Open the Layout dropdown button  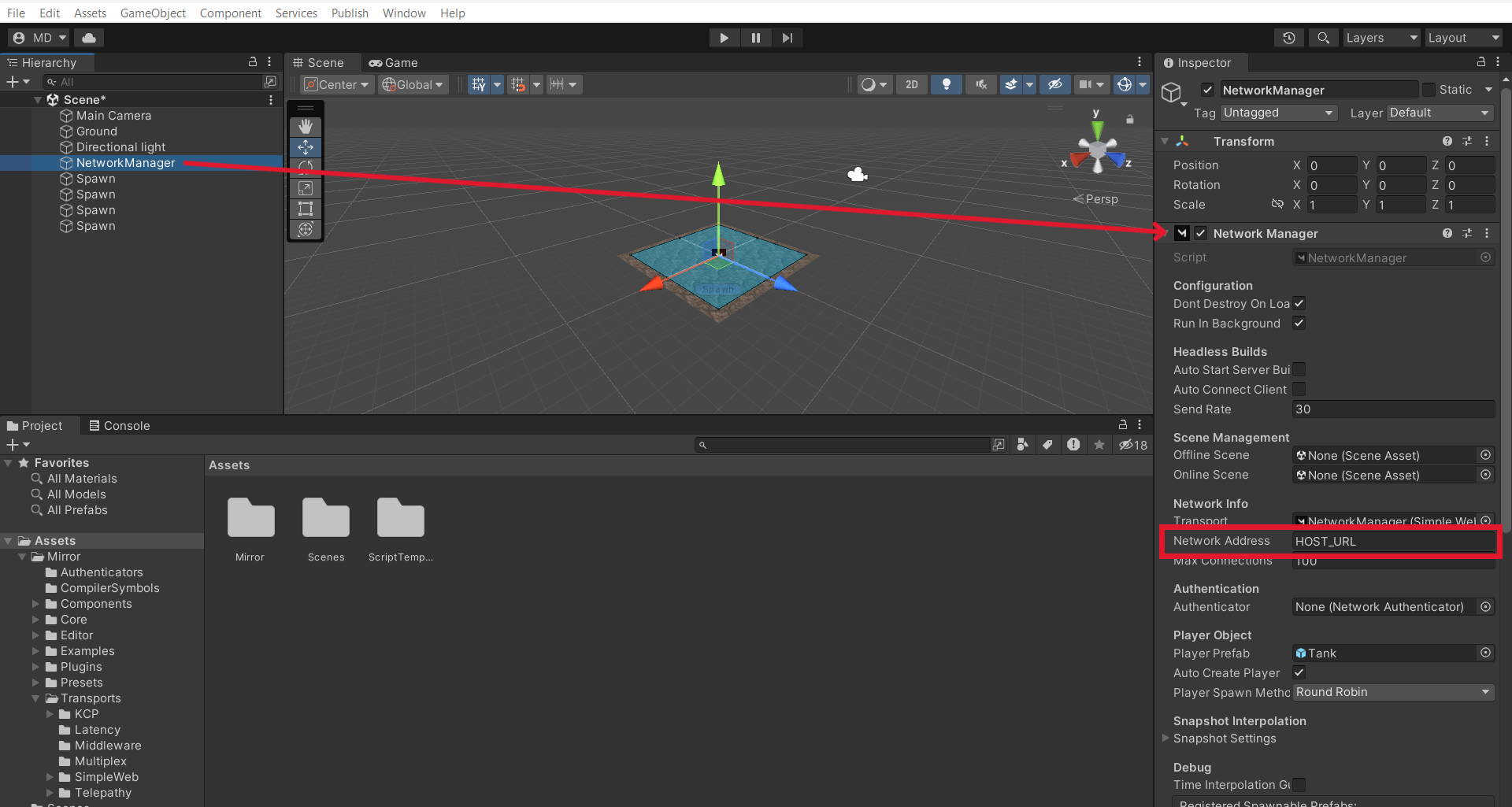click(1463, 38)
